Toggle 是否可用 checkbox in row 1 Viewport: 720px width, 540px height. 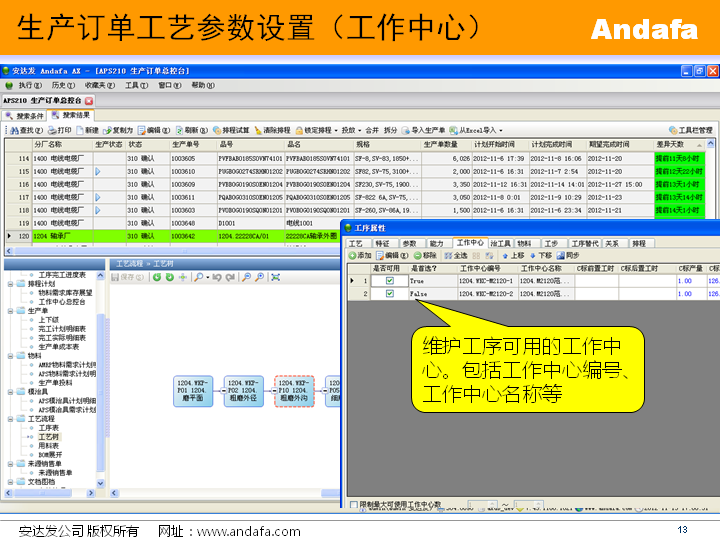tap(390, 281)
